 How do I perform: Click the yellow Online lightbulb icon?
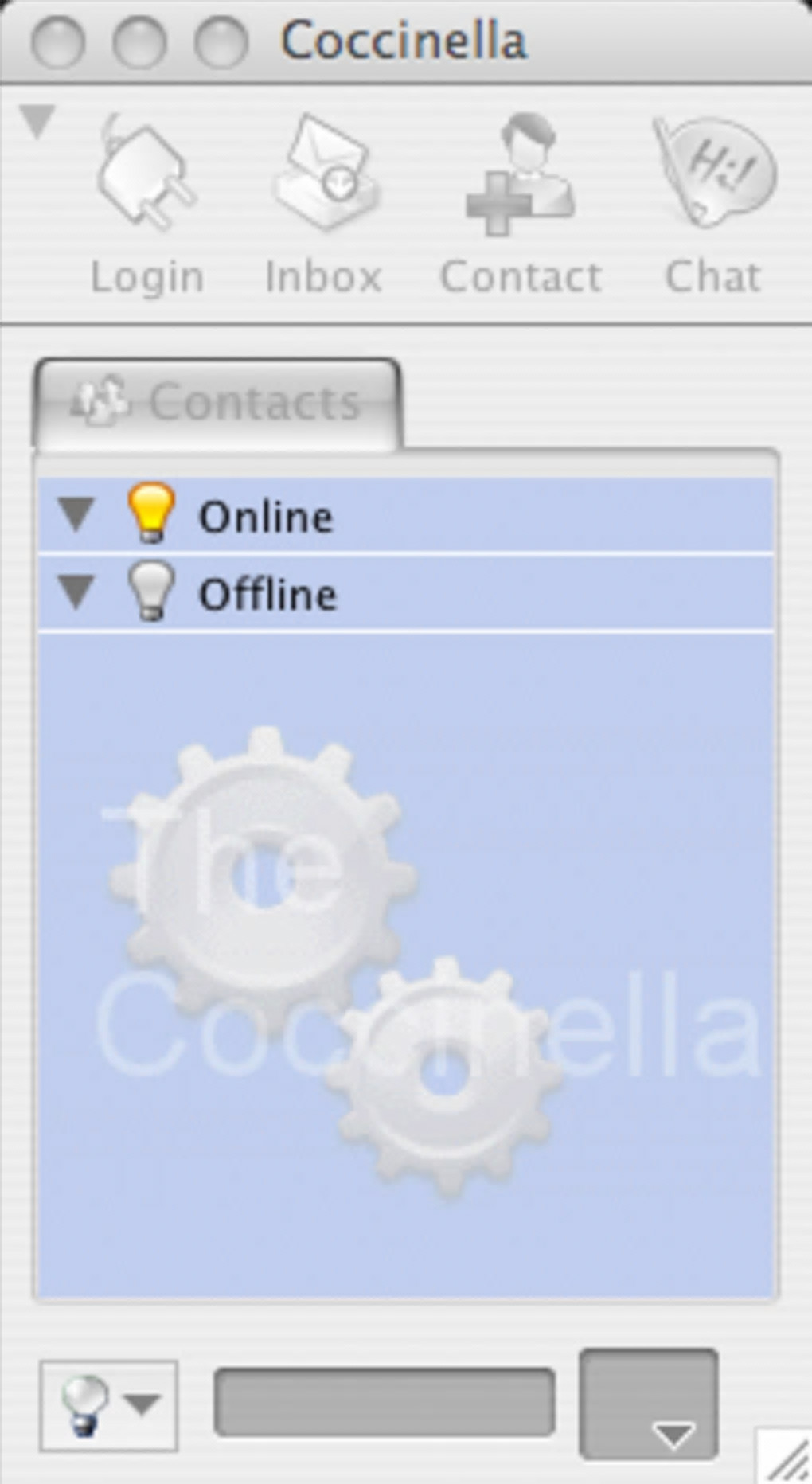[x=150, y=514]
